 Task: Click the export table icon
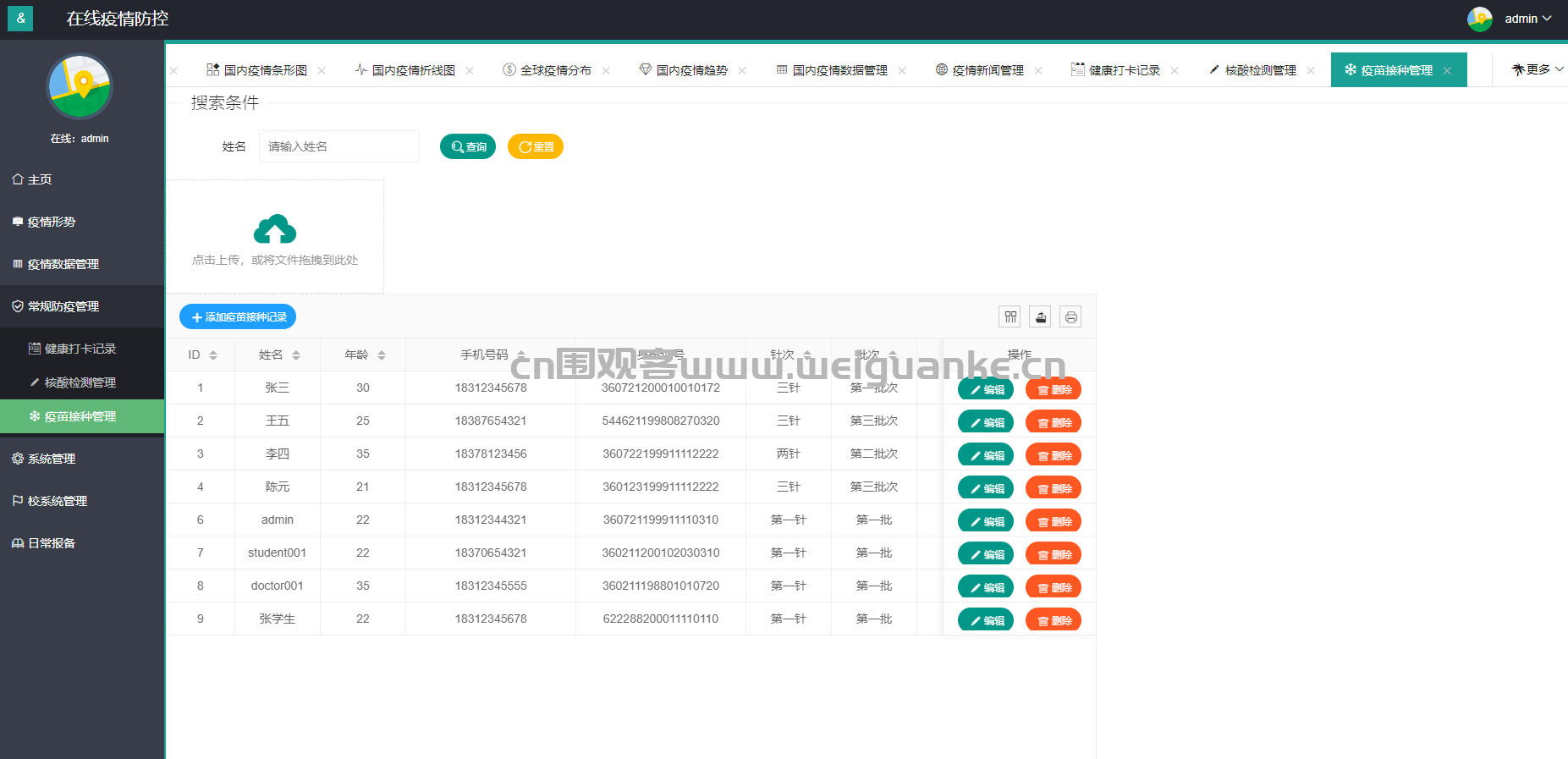(1041, 317)
